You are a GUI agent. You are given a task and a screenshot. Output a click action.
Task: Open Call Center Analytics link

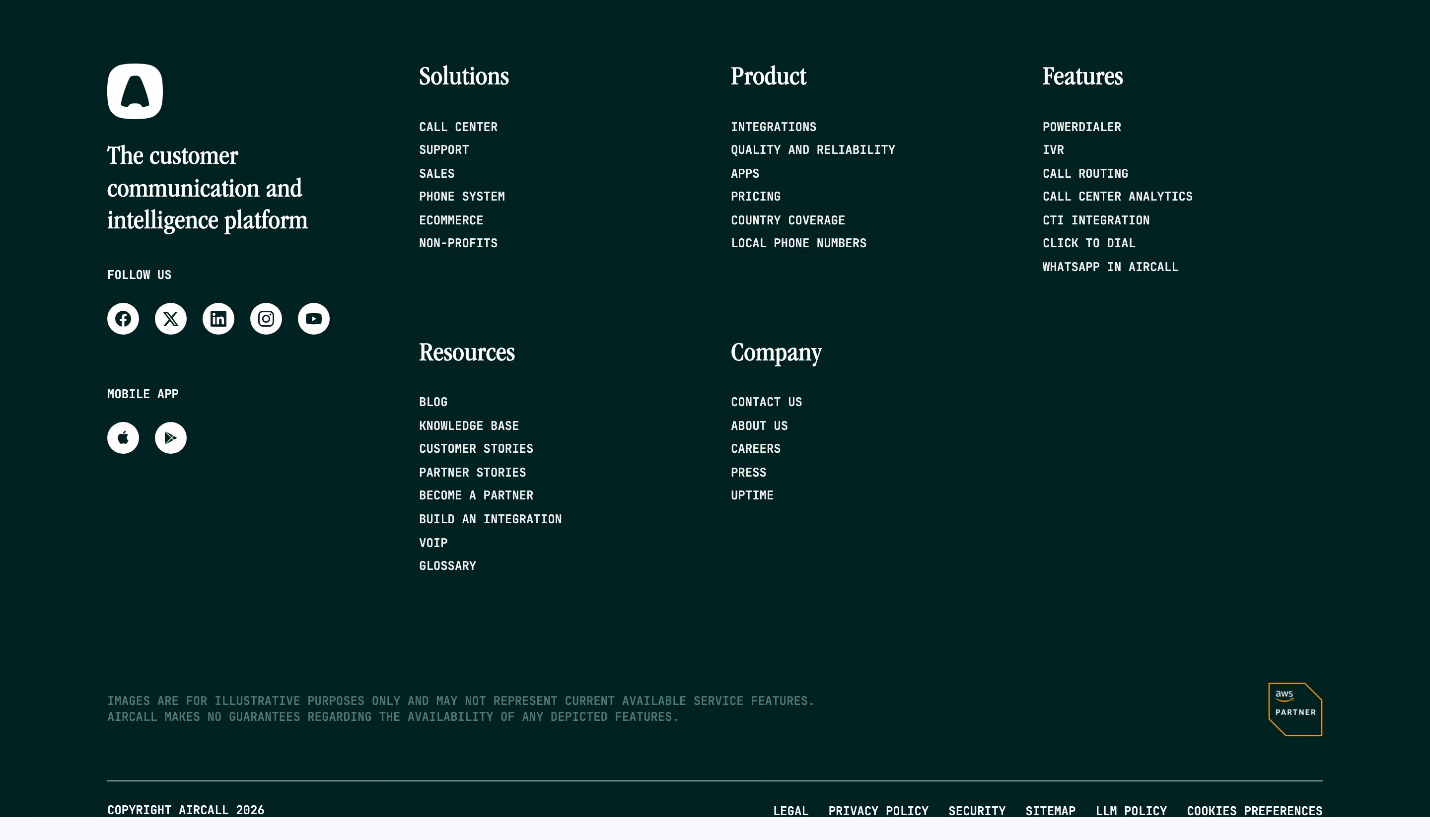[1118, 197]
